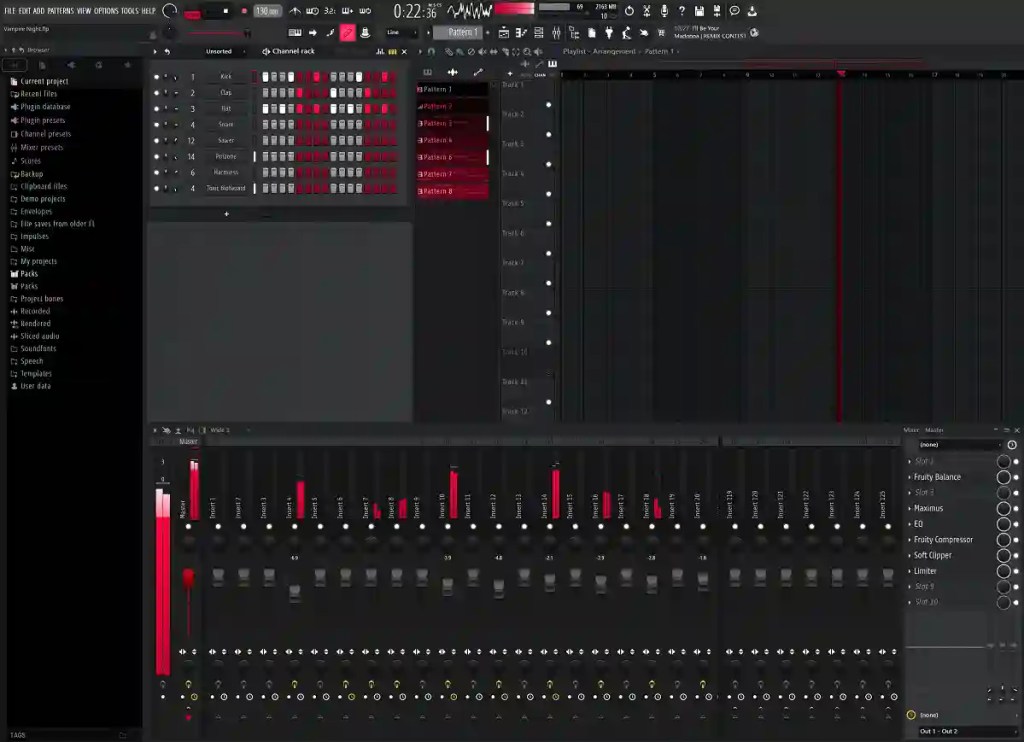Open the Line snap dropdown
This screenshot has height=742, width=1024.
point(401,32)
